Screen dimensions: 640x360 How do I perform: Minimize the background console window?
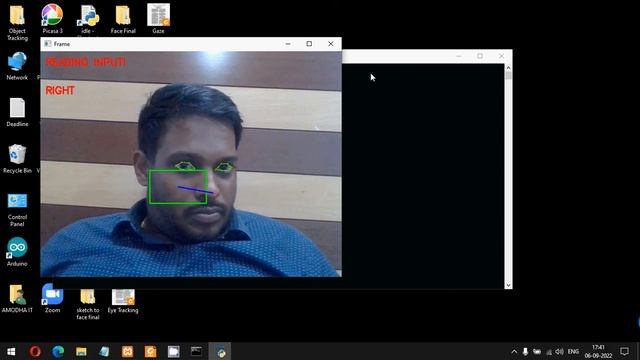pos(459,56)
